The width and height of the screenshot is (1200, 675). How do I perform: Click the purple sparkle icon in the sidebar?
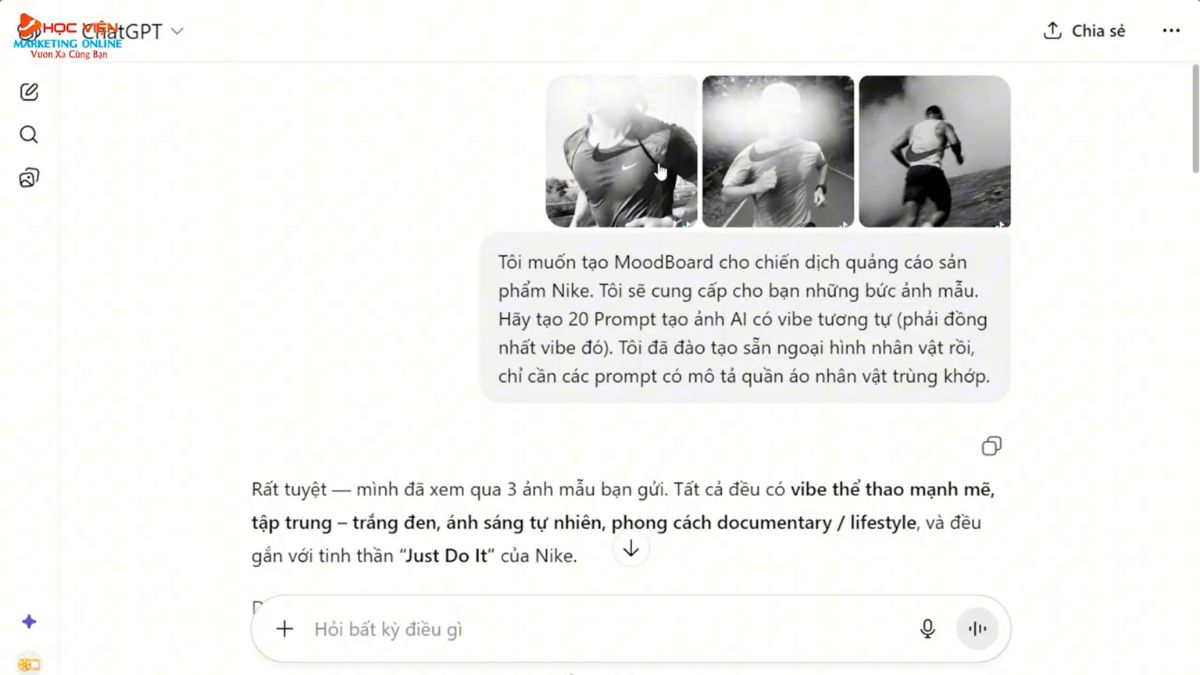(x=29, y=622)
